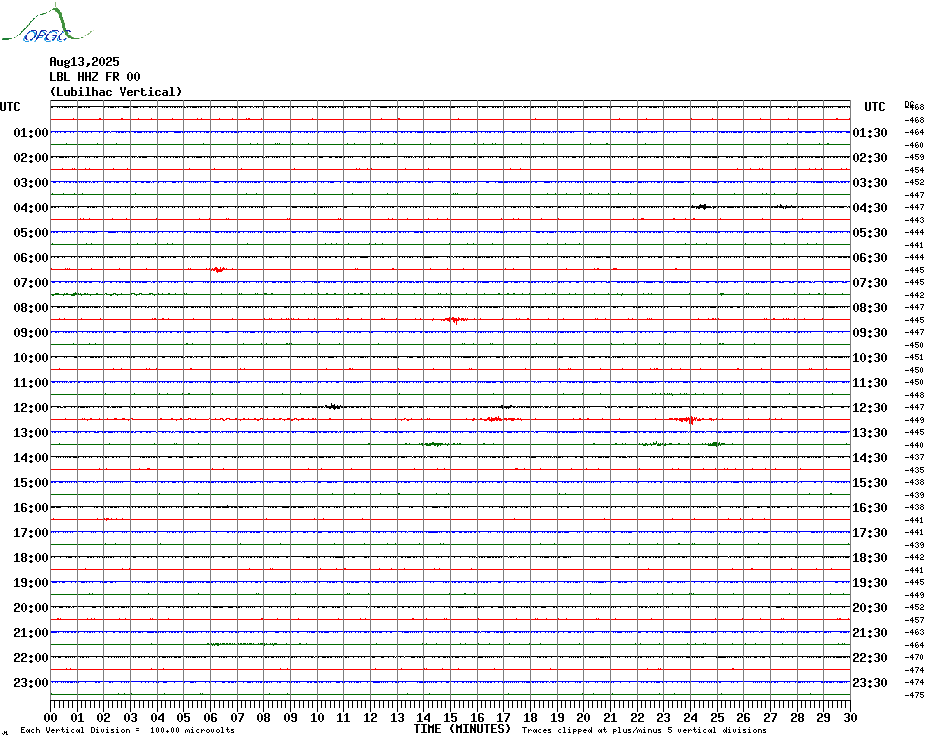Click the TIME (MINUTES) axis label
930x744 pixels.
tap(462, 729)
